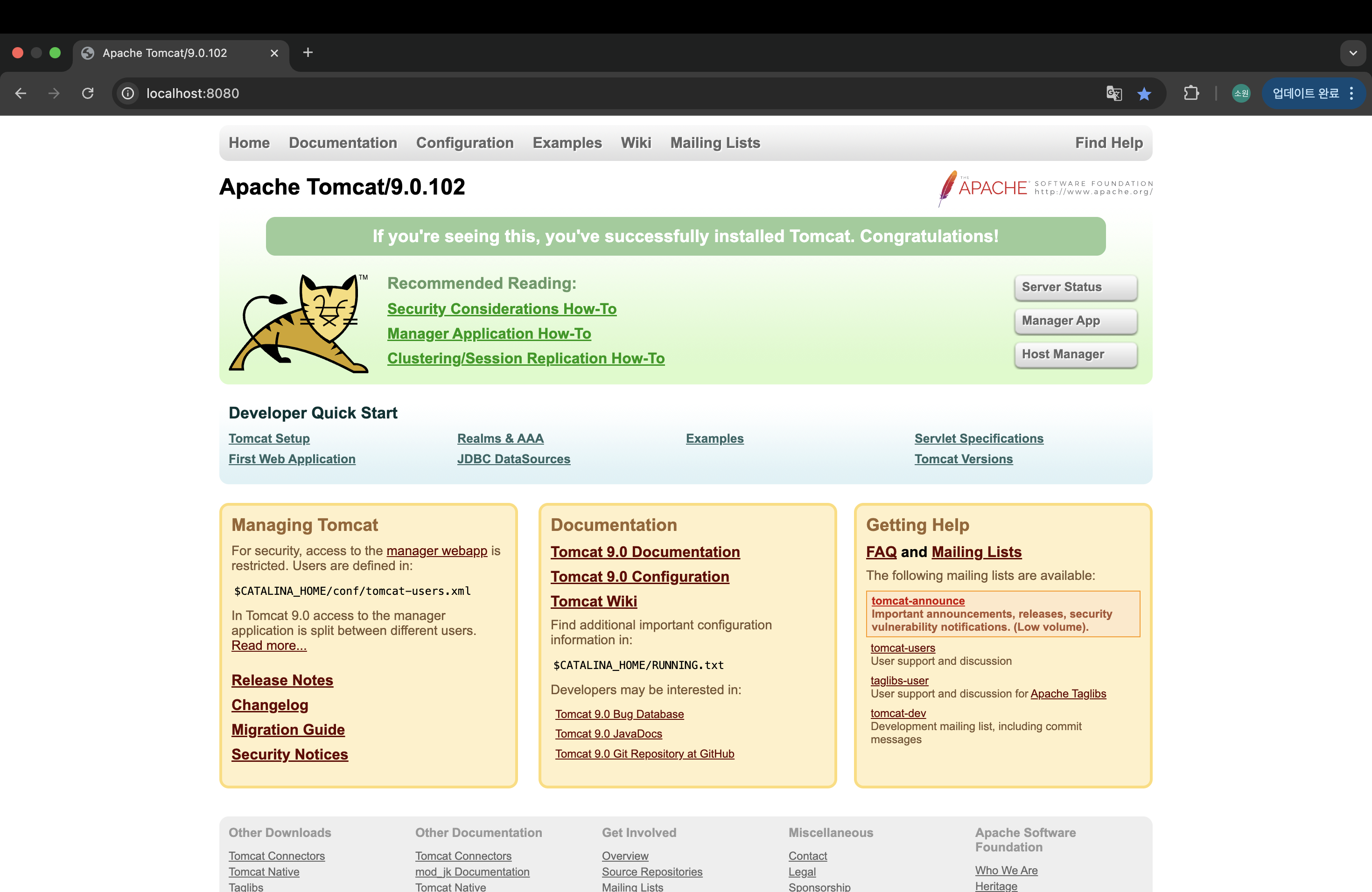1372x892 pixels.
Task: Close the Apache Tomcat tab
Action: point(274,53)
